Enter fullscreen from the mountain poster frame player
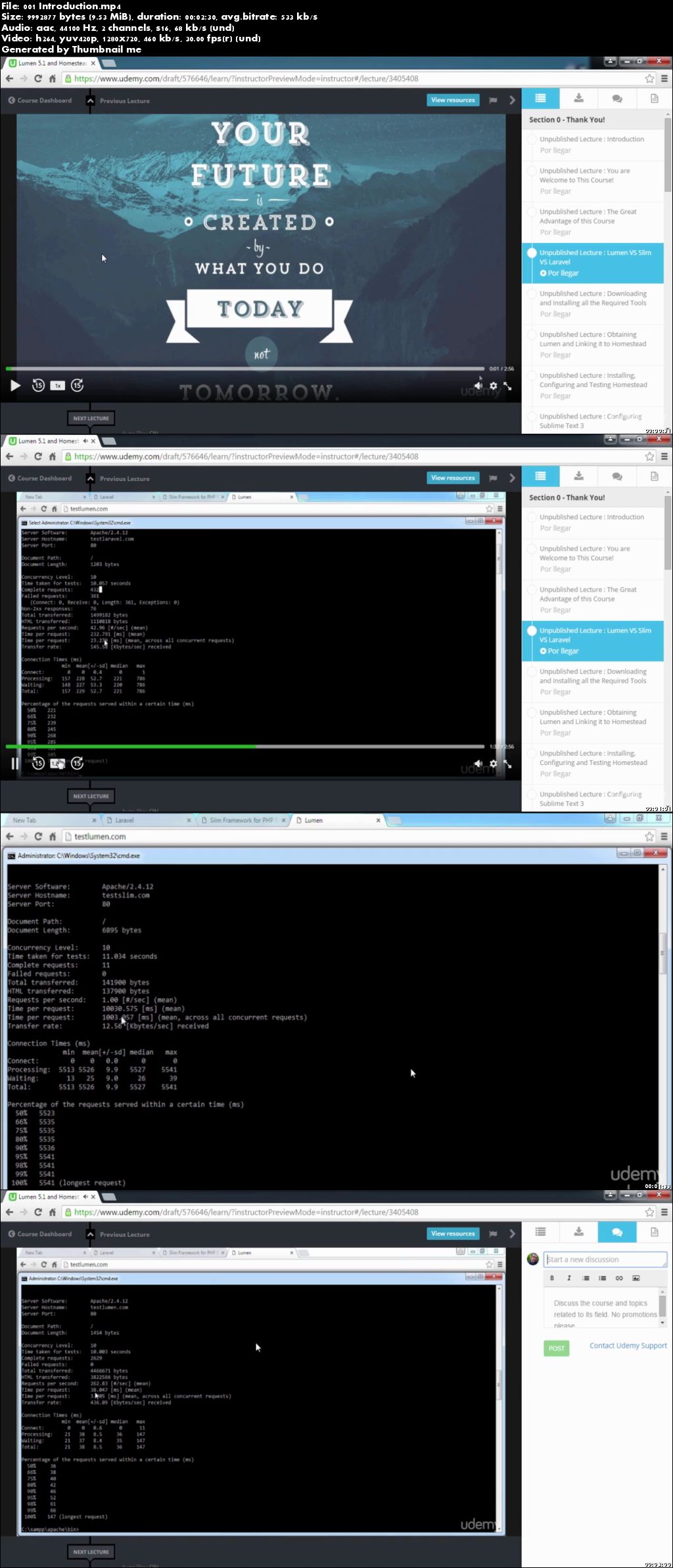673x1568 pixels. pyautogui.click(x=507, y=386)
